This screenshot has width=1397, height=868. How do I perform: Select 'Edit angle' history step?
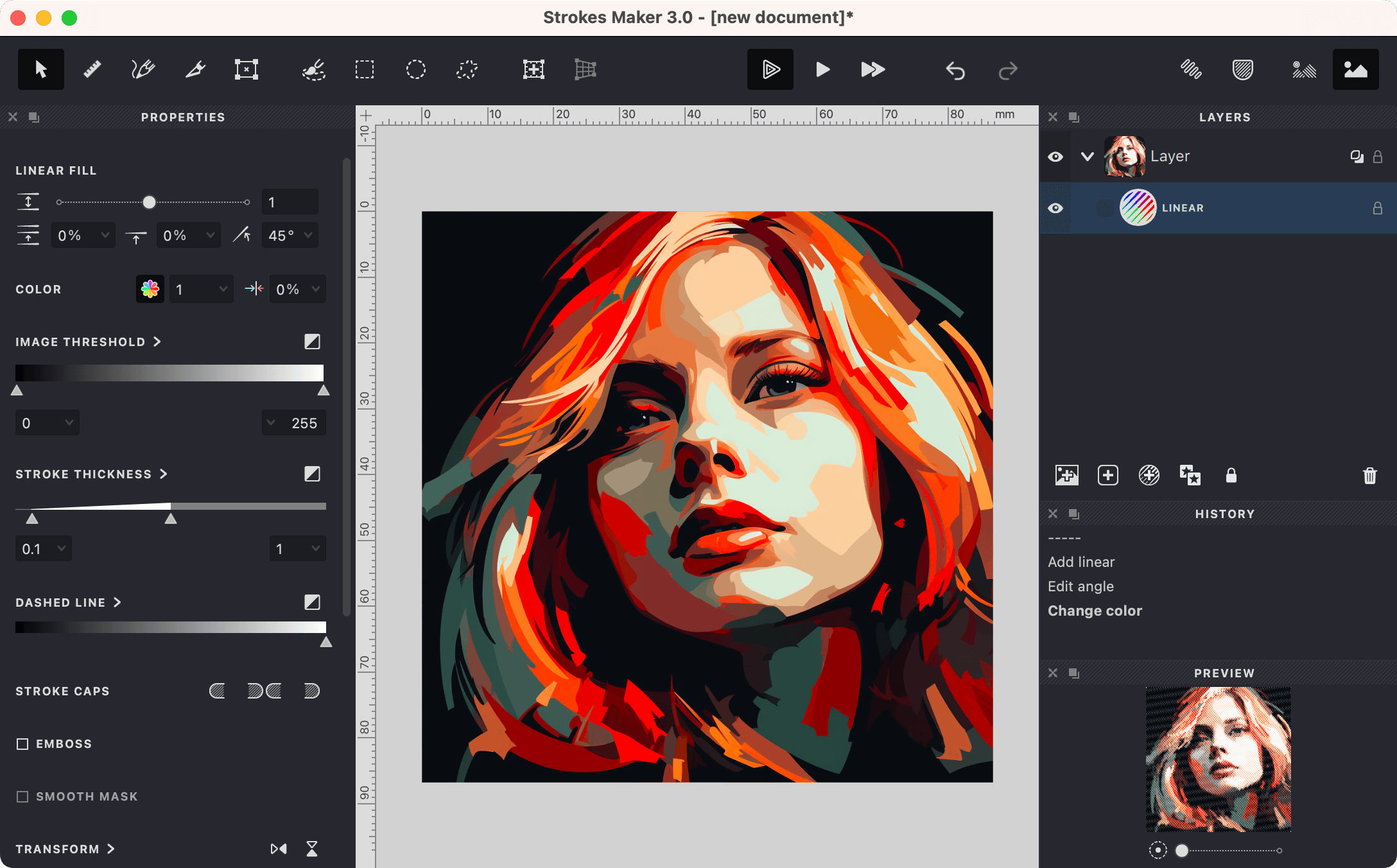tap(1081, 586)
